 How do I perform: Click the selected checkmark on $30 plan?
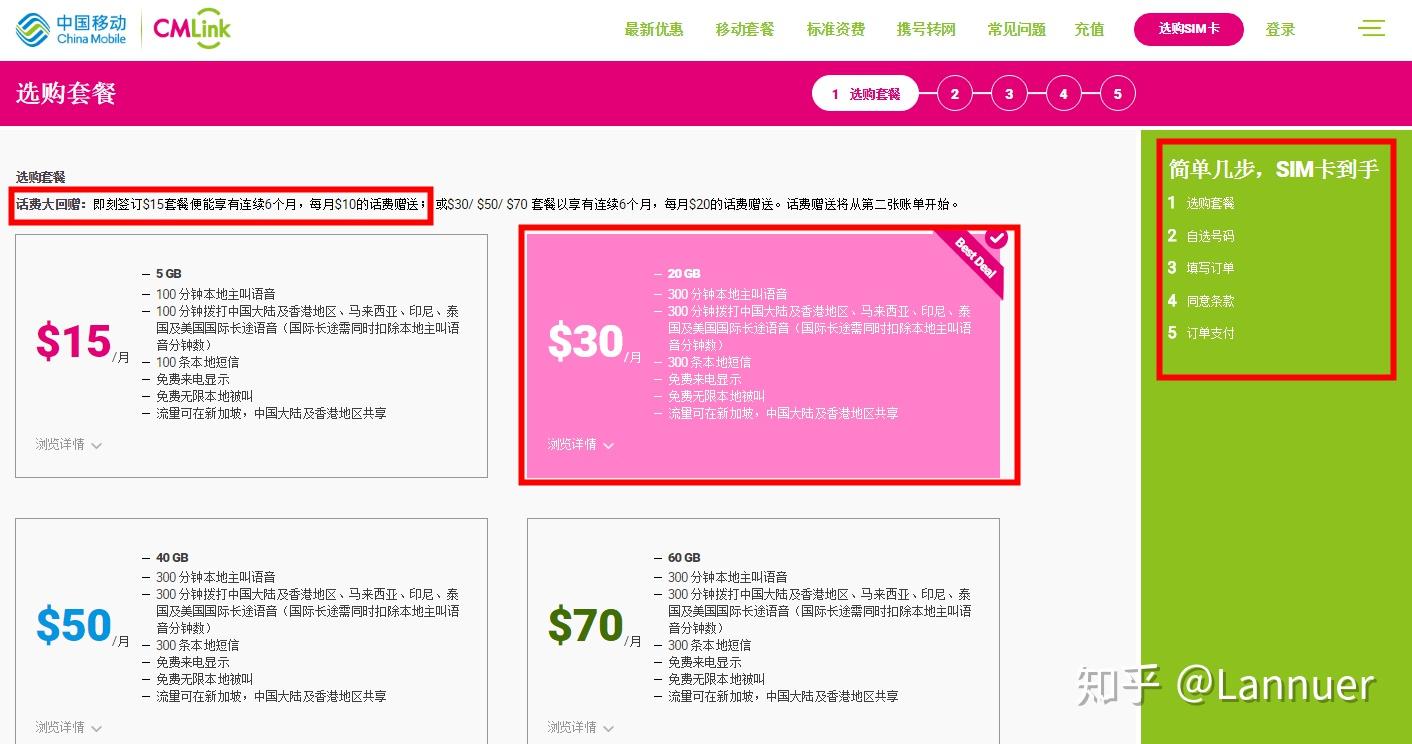pos(996,237)
